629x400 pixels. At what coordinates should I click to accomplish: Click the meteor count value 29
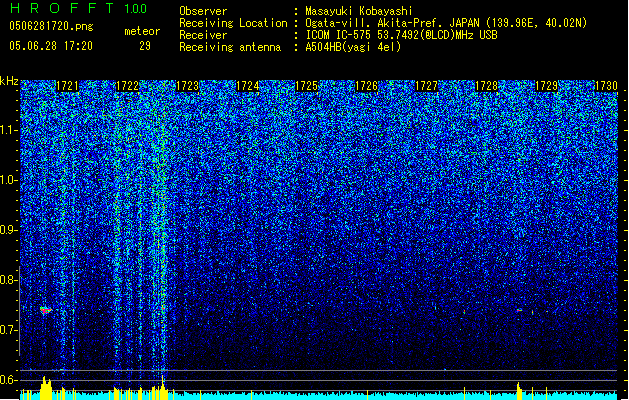point(145,46)
